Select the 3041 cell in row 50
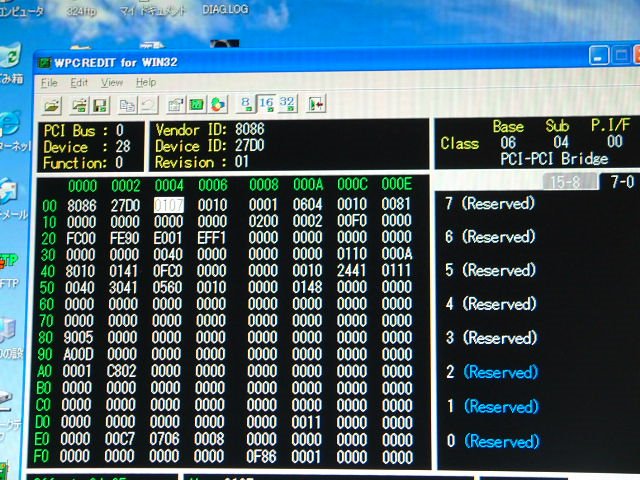 123,287
